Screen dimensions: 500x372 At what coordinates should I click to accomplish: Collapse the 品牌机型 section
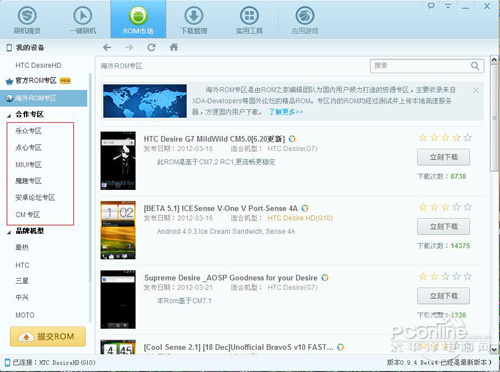(x=9, y=232)
